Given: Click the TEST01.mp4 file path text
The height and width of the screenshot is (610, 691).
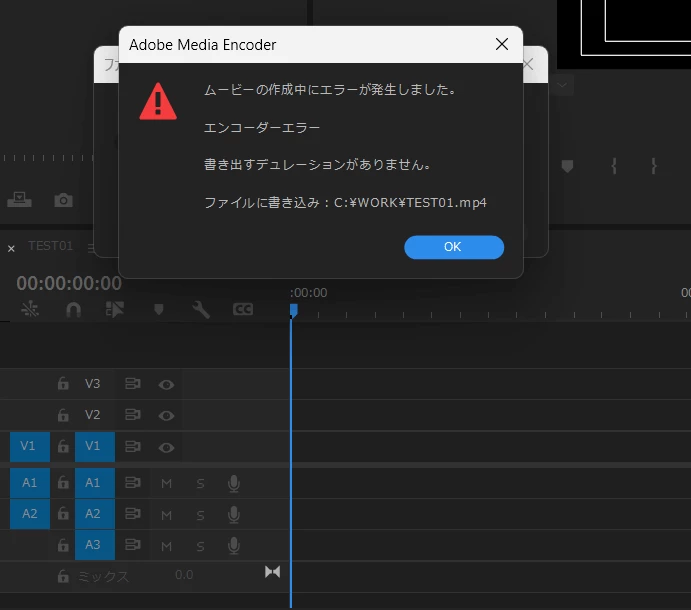Looking at the screenshot, I should [410, 203].
